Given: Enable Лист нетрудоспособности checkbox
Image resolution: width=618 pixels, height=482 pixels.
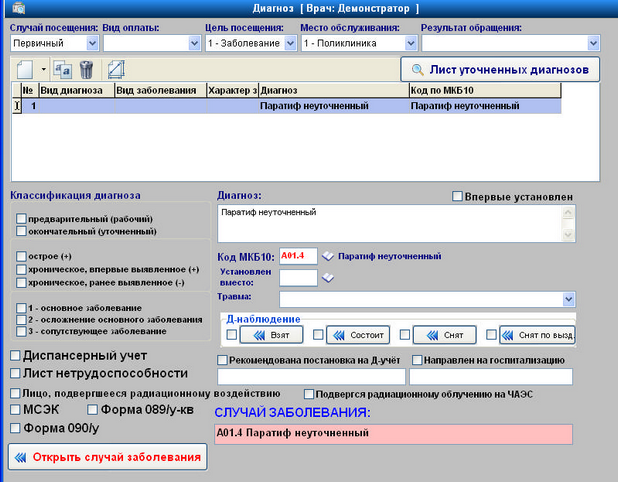Looking at the screenshot, I should [x=15, y=373].
